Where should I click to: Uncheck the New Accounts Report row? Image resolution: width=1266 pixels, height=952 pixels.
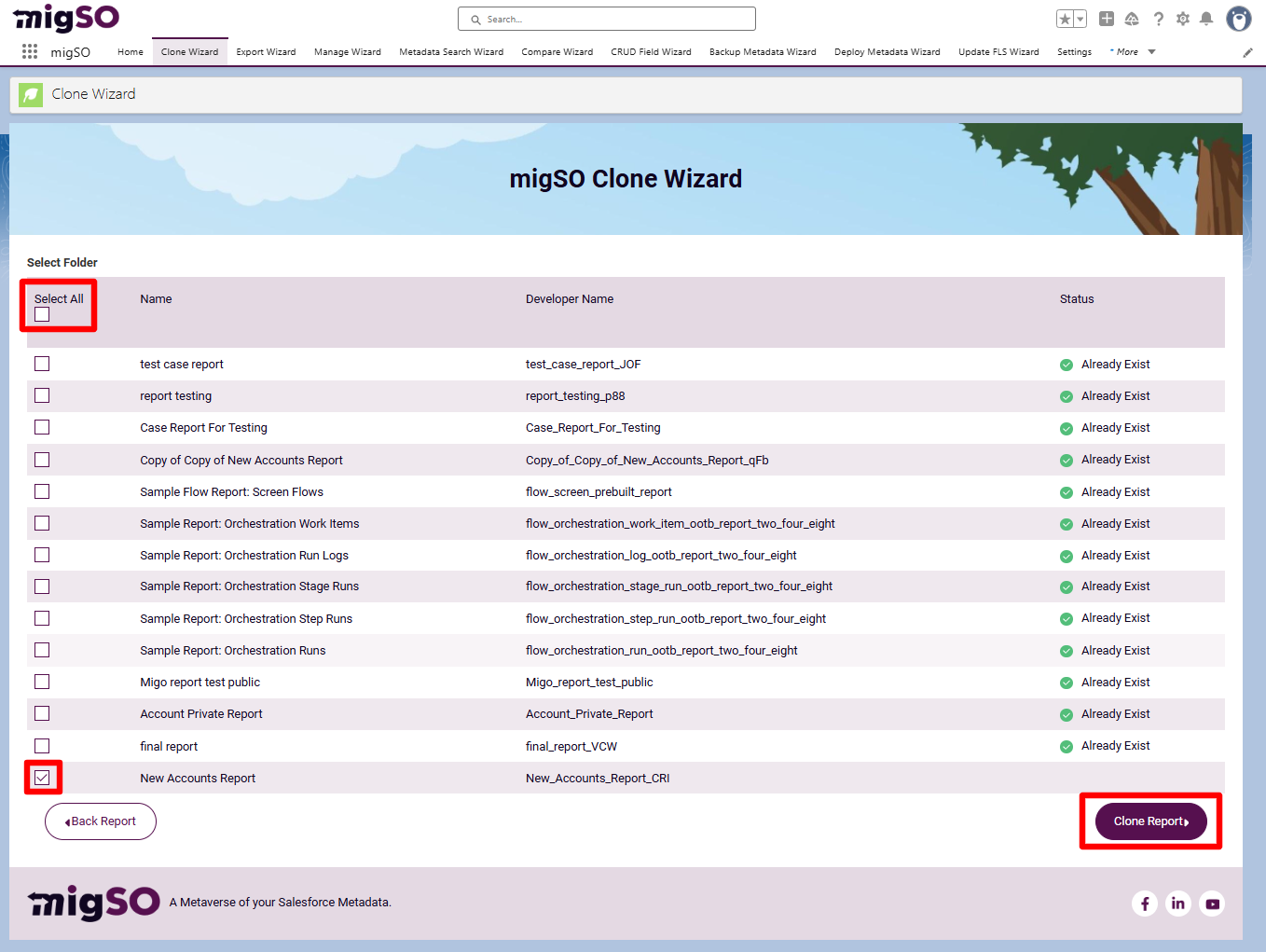[42, 777]
